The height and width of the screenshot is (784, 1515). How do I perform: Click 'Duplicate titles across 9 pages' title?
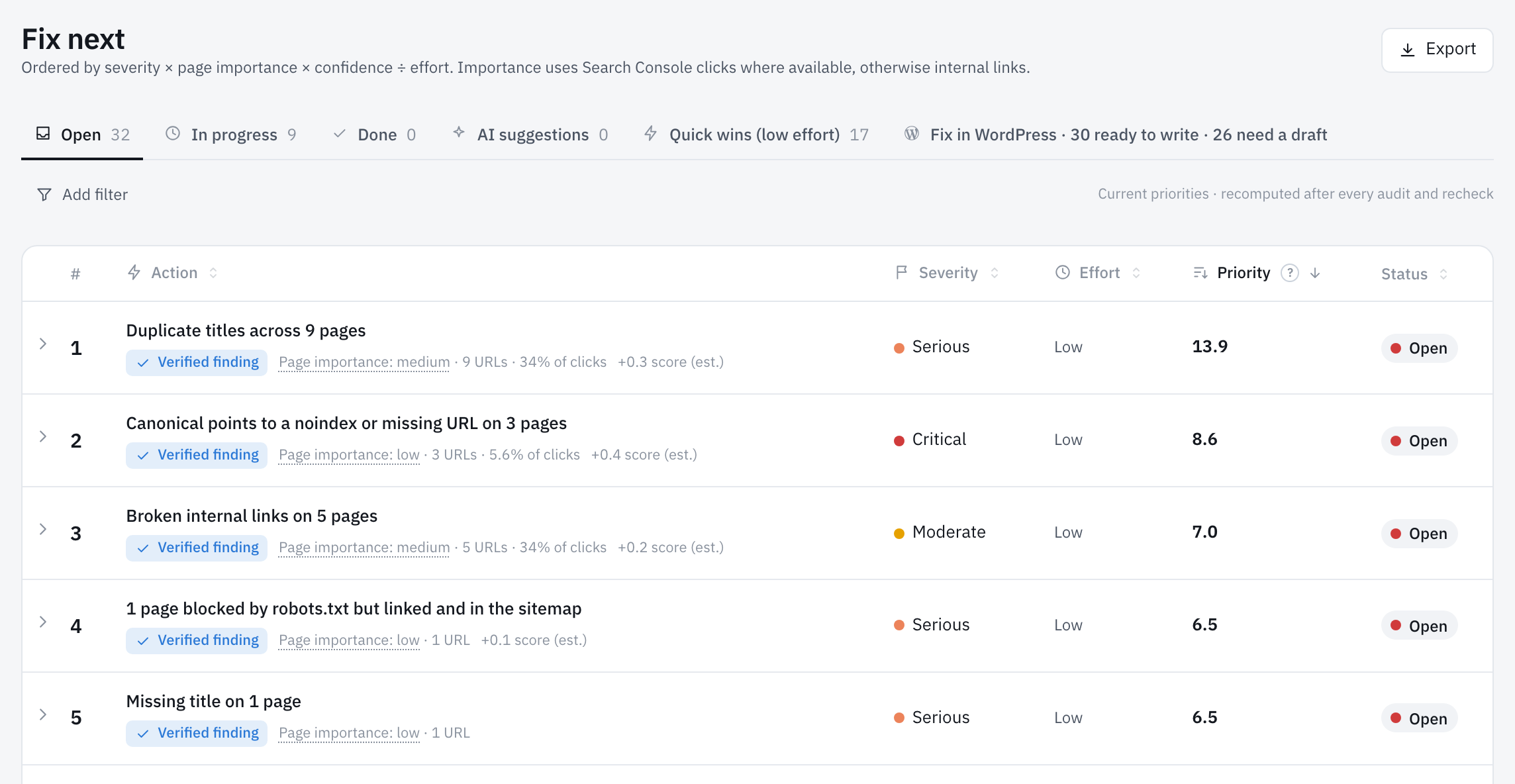[x=246, y=330]
